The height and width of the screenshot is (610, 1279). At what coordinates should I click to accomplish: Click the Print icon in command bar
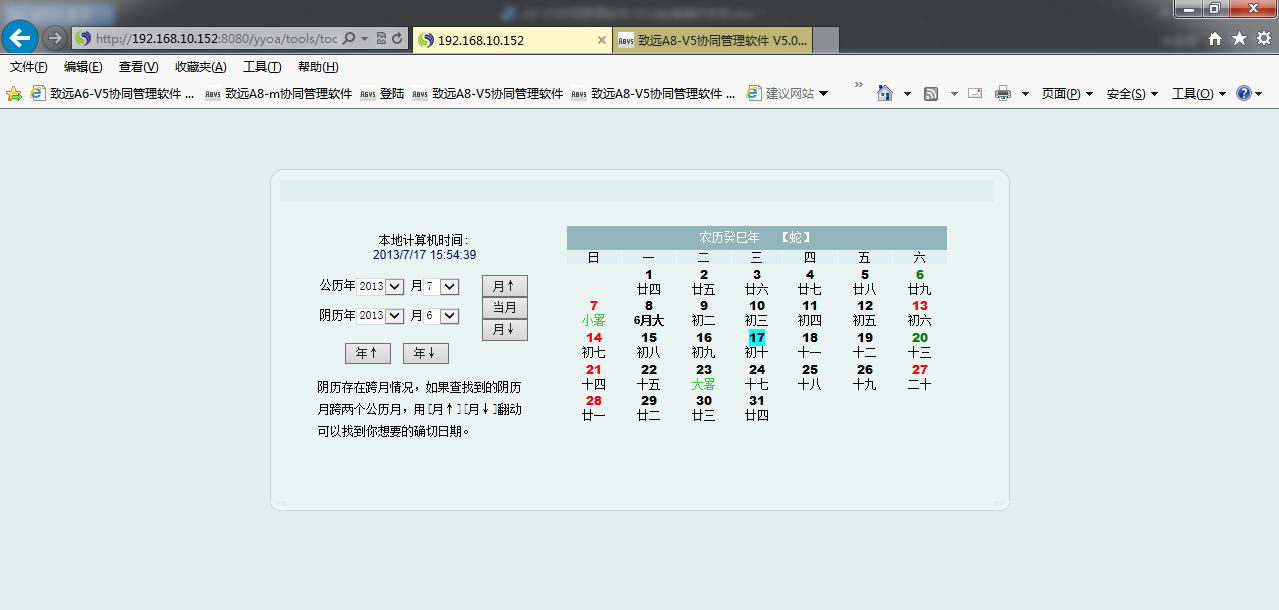pyautogui.click(x=1002, y=93)
